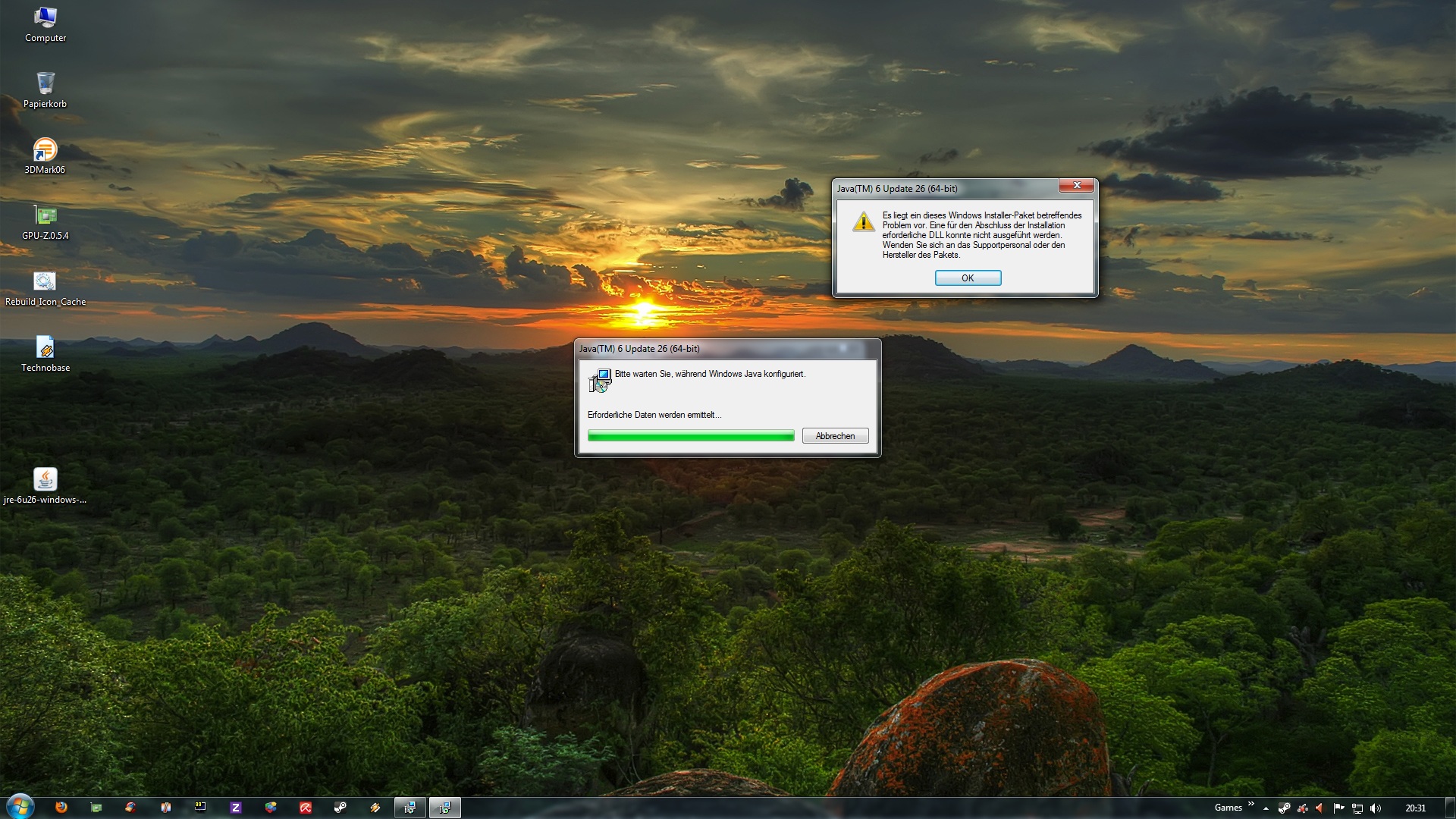Viewport: 1456px width, 819px height.
Task: Open the Games taskbar toolbar
Action: pos(1228,808)
